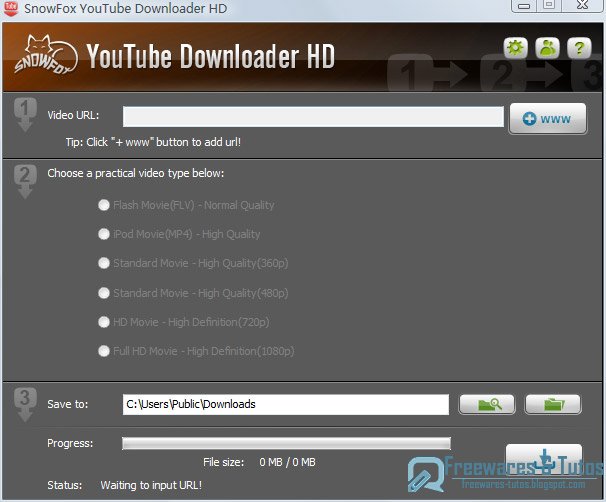Click 'Choose a practical video type below:' text

tap(136, 173)
